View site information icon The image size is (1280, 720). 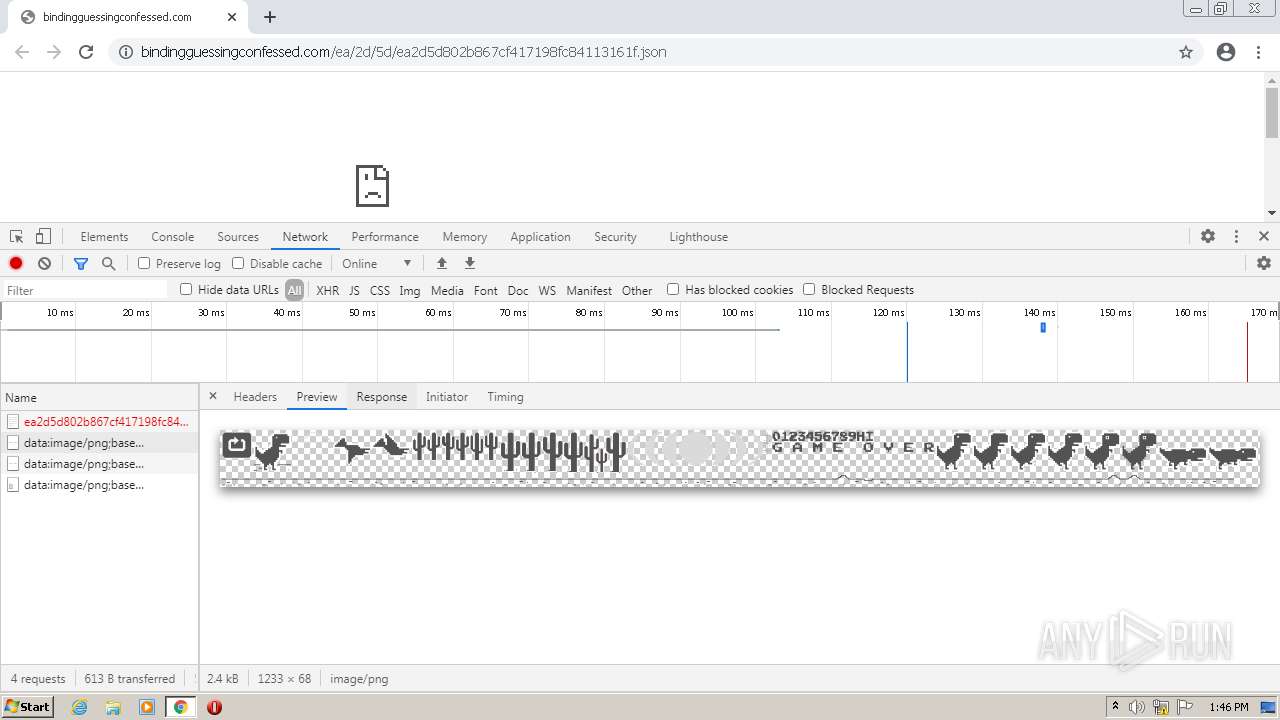click(126, 52)
